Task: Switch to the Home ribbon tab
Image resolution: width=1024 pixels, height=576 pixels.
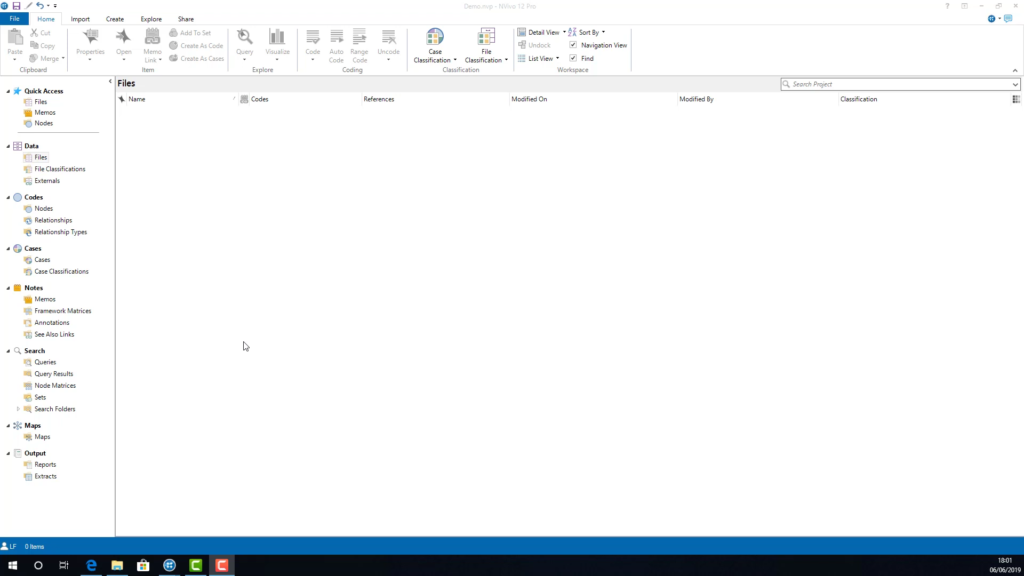Action: point(46,19)
